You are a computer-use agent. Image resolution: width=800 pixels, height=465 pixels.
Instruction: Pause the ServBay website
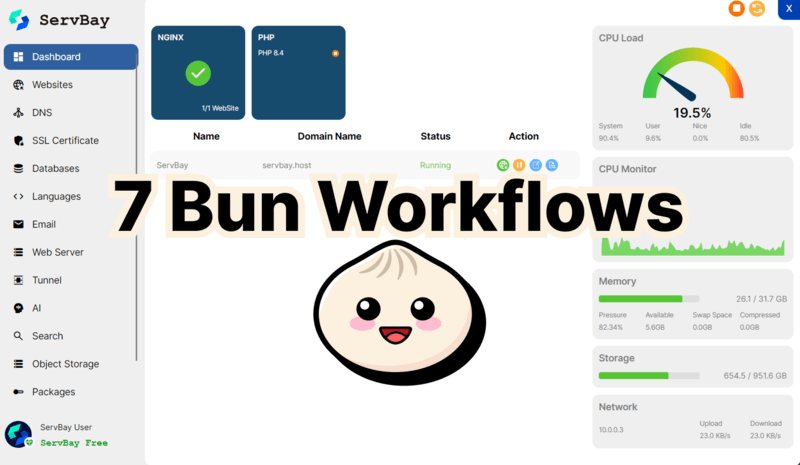point(519,165)
